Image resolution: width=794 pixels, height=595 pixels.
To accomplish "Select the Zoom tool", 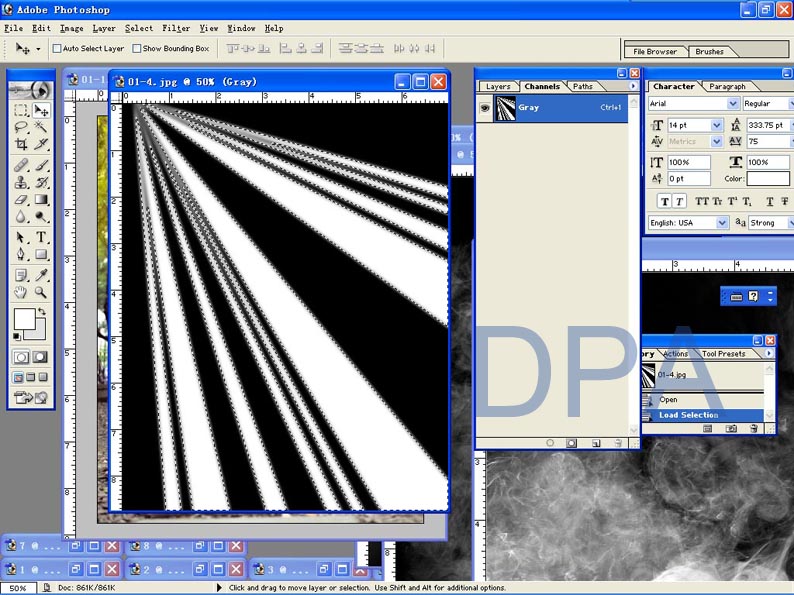I will [41, 292].
